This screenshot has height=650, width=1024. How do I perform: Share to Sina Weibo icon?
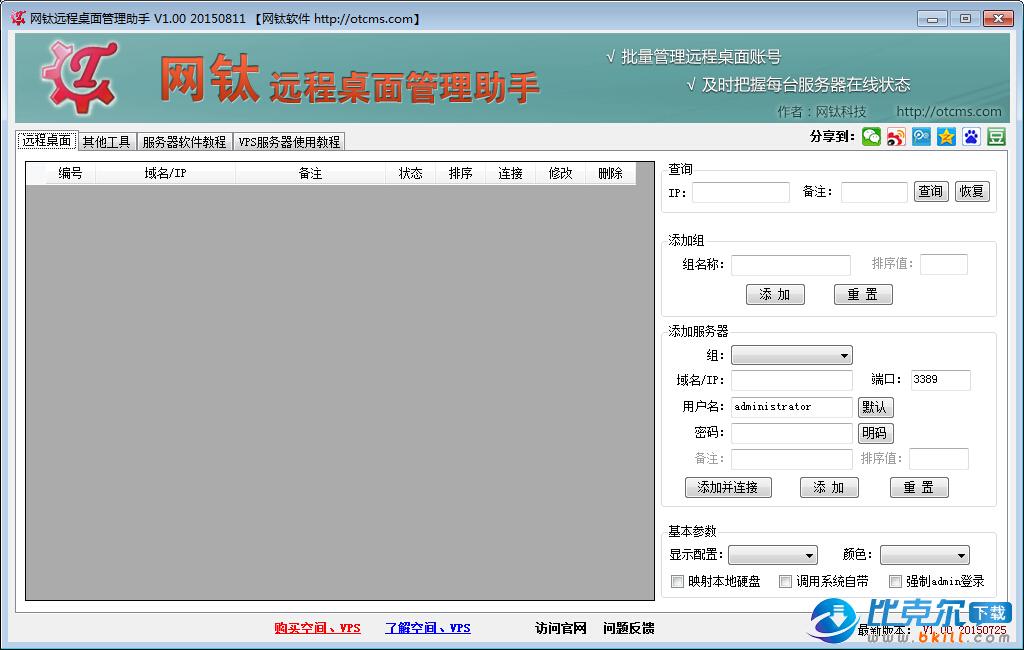[896, 137]
